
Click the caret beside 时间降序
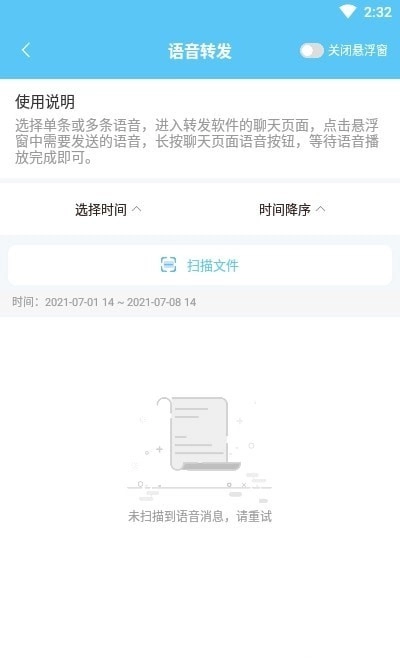tap(320, 208)
